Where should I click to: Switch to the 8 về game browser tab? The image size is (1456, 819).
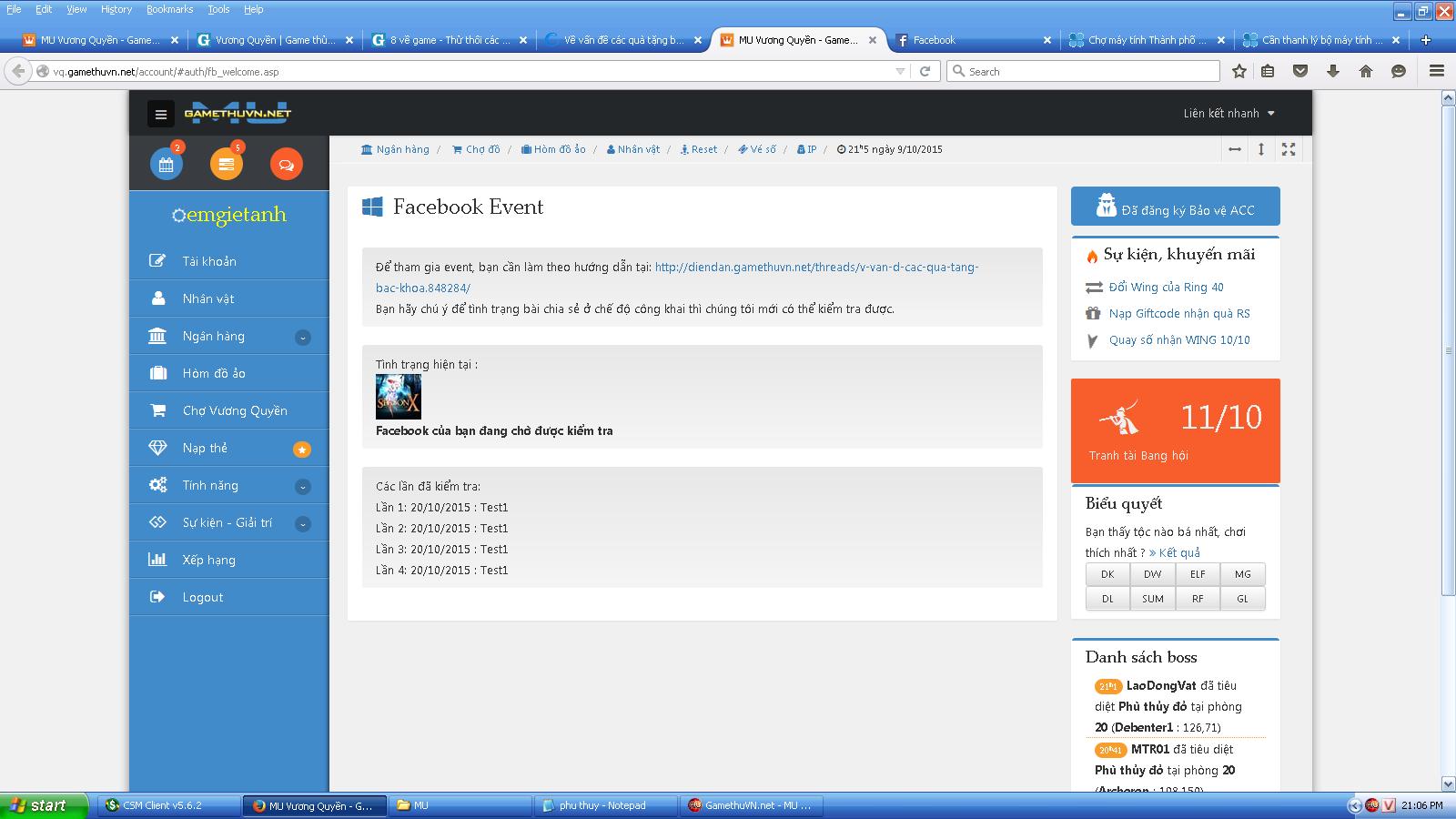(x=450, y=40)
